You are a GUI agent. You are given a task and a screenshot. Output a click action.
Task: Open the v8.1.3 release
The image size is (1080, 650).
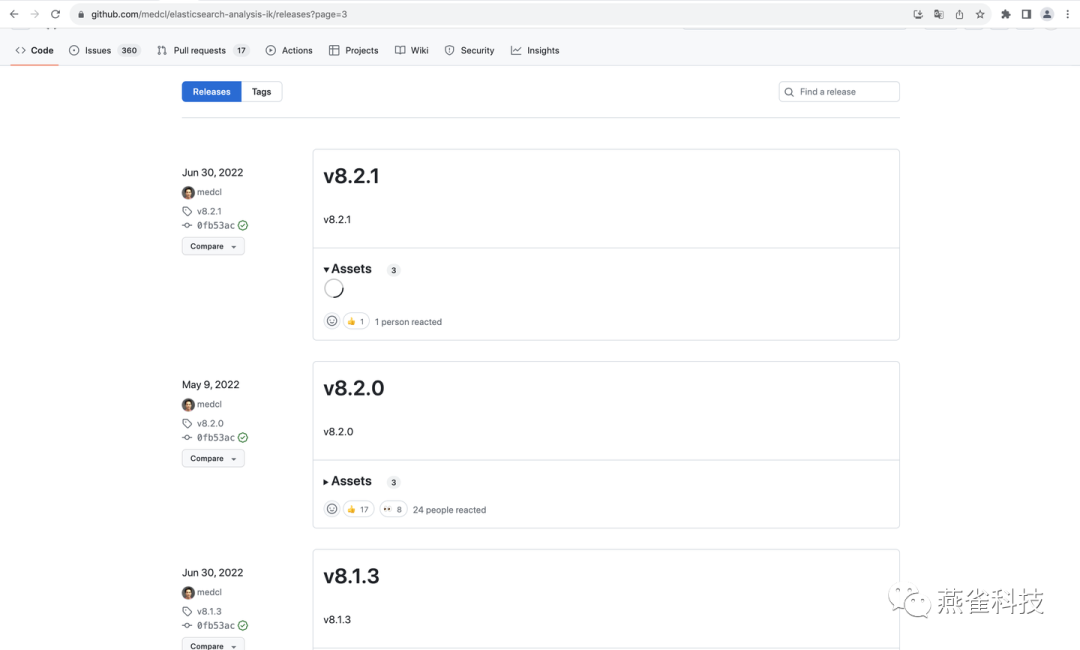tap(351, 576)
